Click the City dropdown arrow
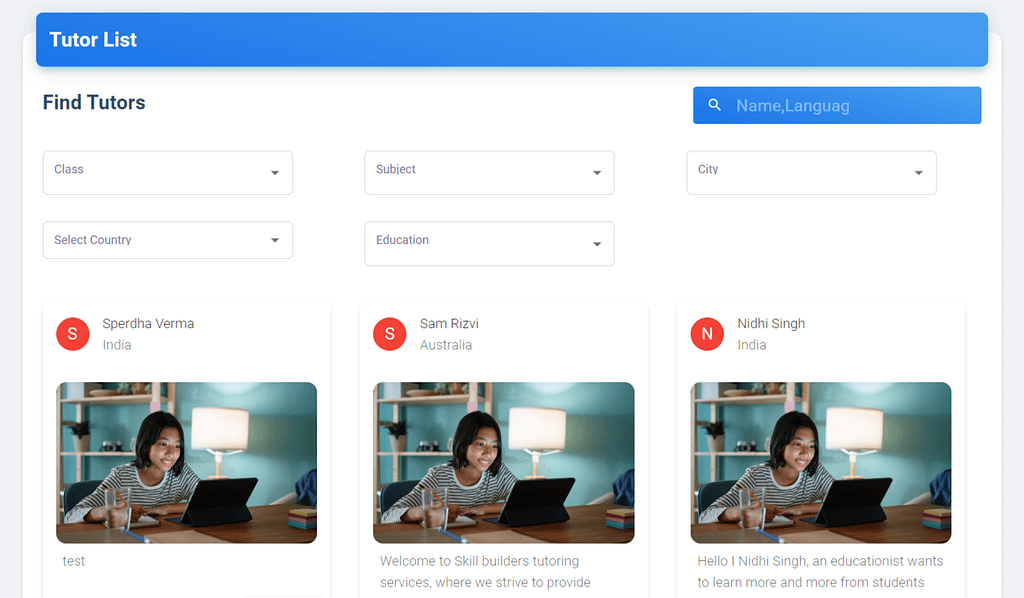This screenshot has width=1024, height=598. click(919, 173)
